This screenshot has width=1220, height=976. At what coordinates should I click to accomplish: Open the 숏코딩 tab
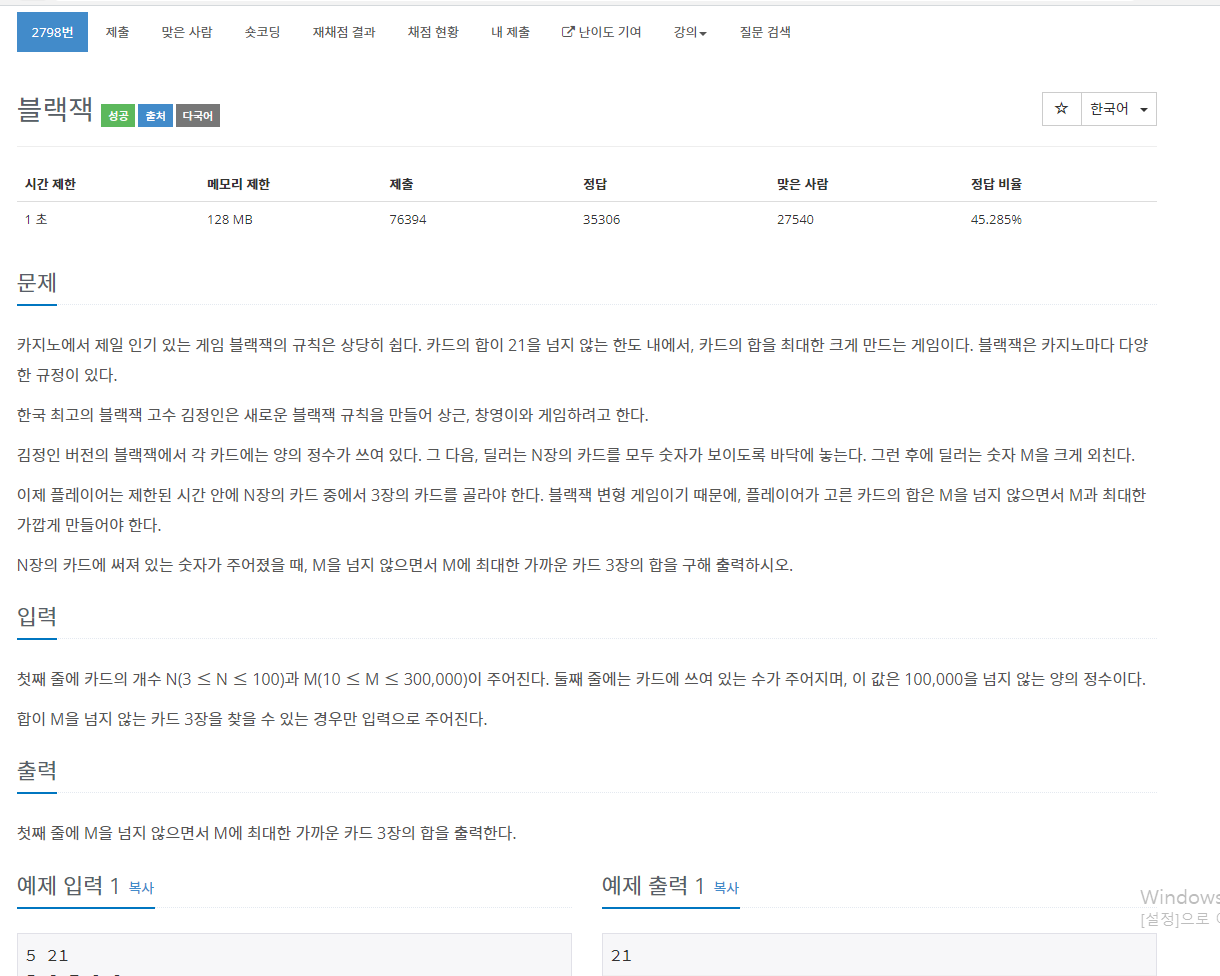(262, 32)
